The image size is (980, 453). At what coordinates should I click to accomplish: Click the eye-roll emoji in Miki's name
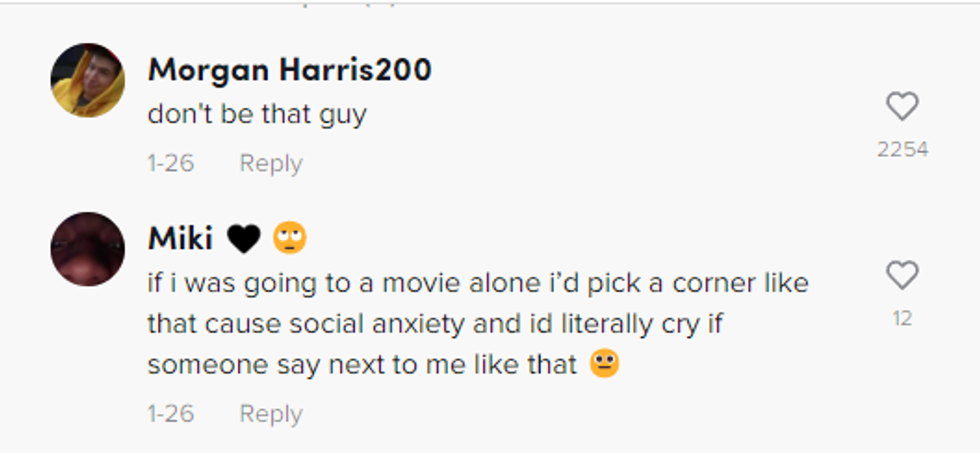(x=290, y=238)
